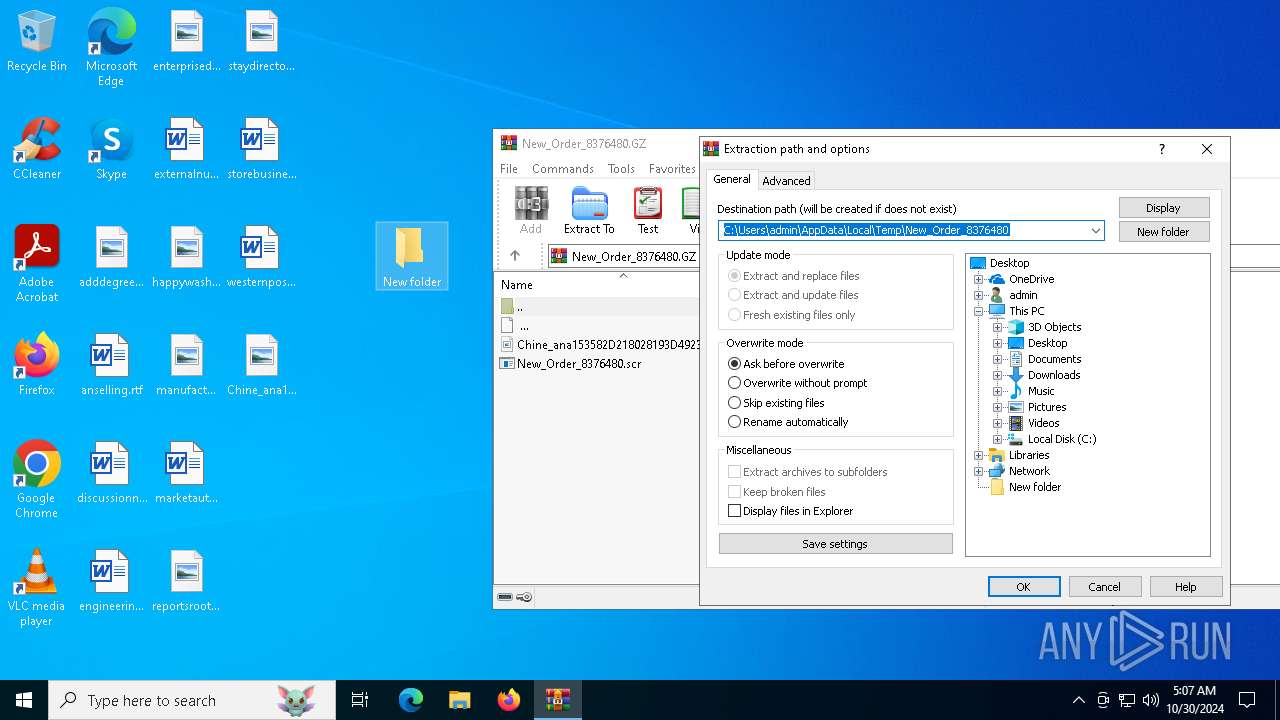Switch to the General tab

tap(731, 179)
